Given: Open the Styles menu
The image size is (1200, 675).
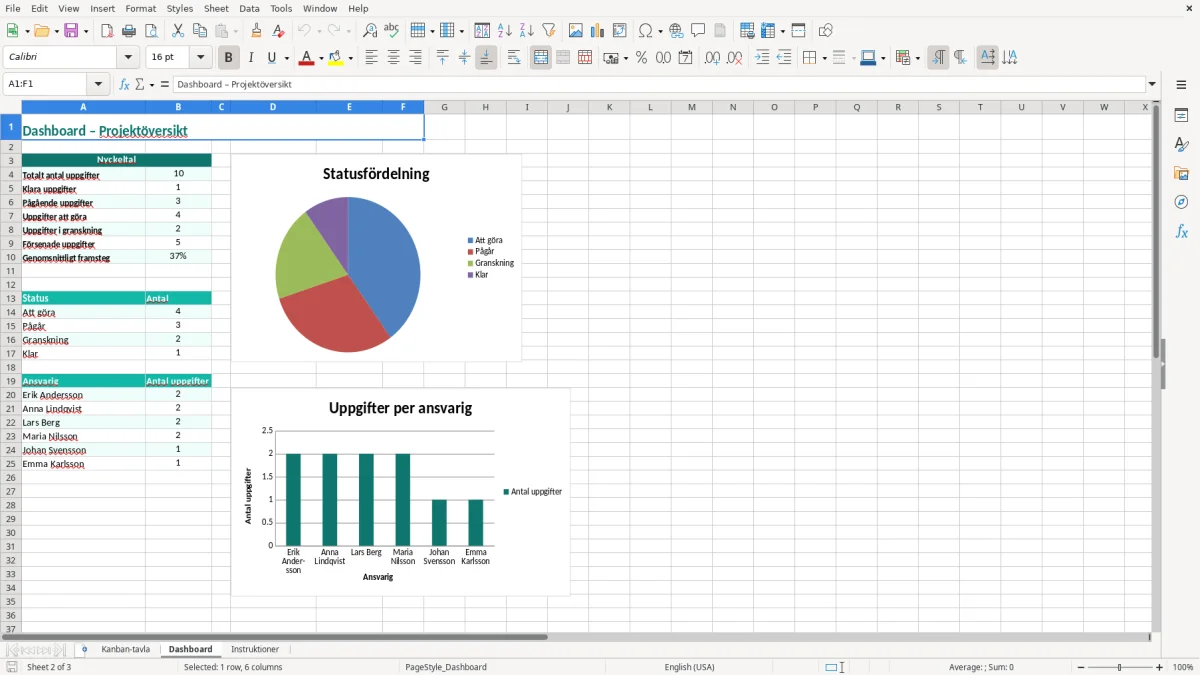Looking at the screenshot, I should [x=180, y=8].
